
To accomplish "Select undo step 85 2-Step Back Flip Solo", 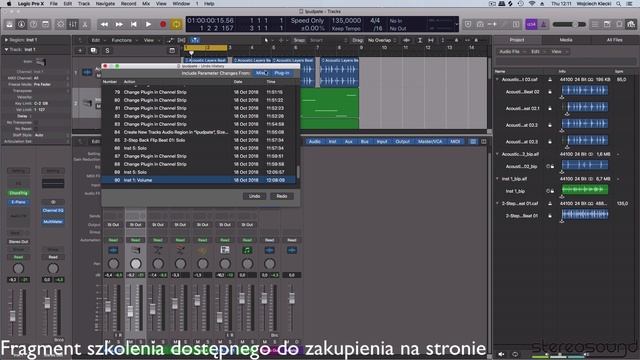I will point(199,140).
